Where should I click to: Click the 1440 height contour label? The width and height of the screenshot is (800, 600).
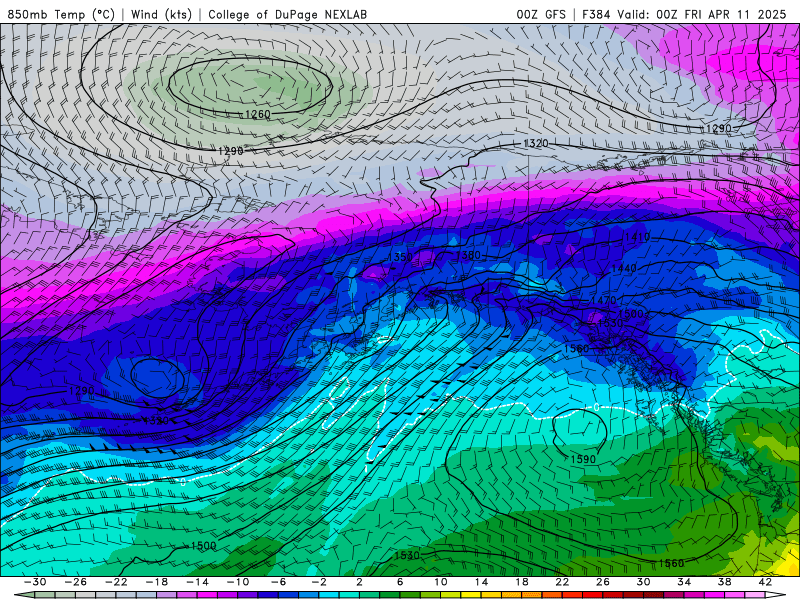tap(623, 268)
